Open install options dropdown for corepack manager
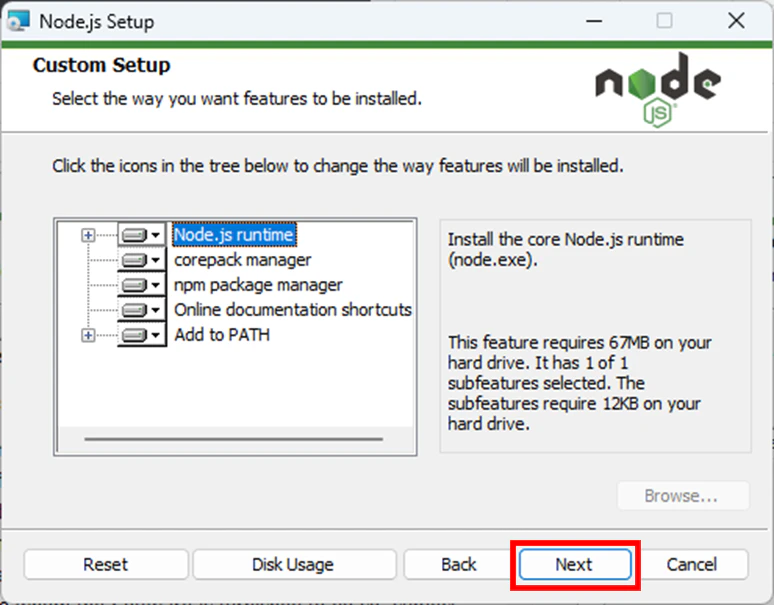 point(141,260)
